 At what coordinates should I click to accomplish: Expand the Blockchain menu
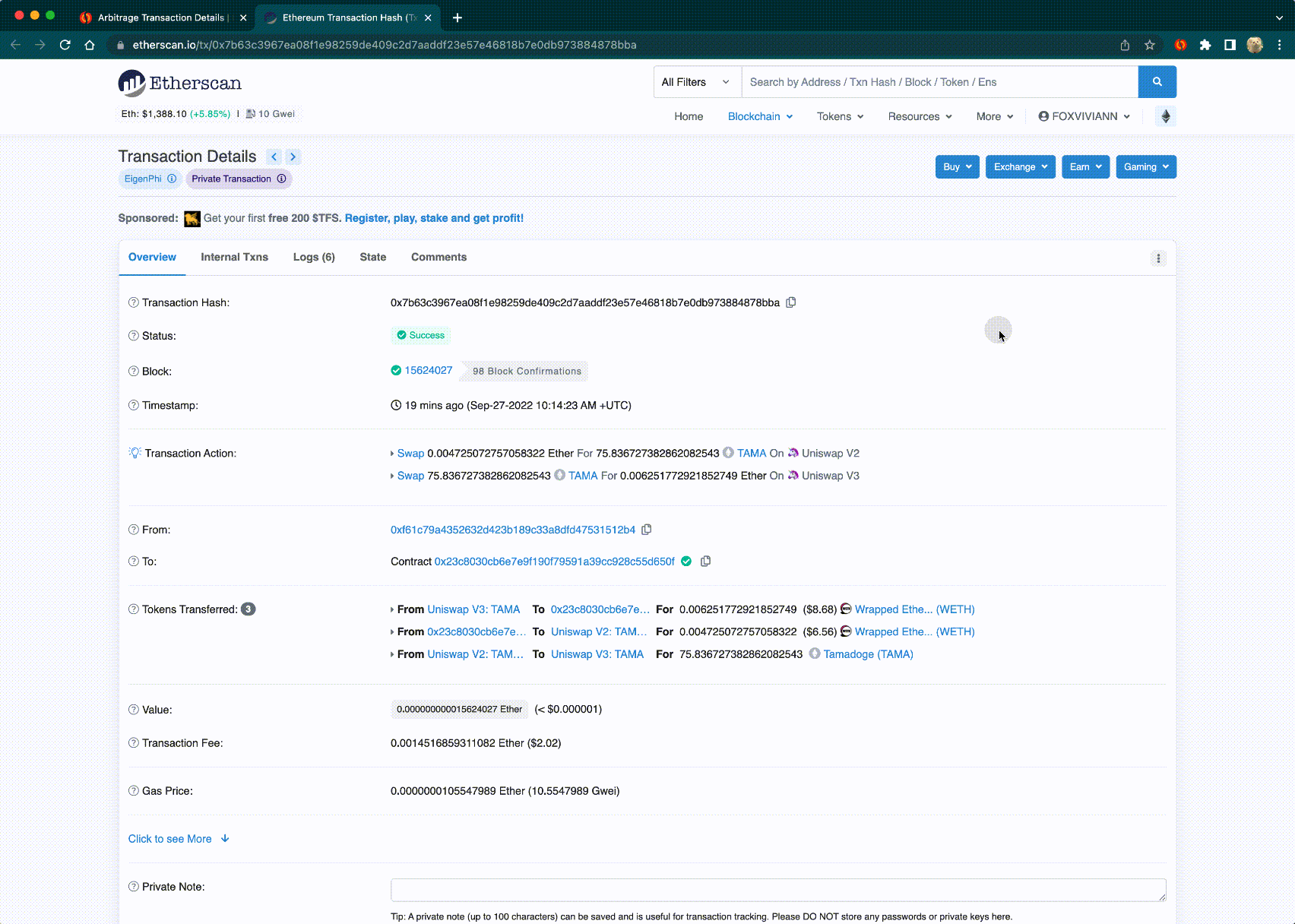[760, 116]
